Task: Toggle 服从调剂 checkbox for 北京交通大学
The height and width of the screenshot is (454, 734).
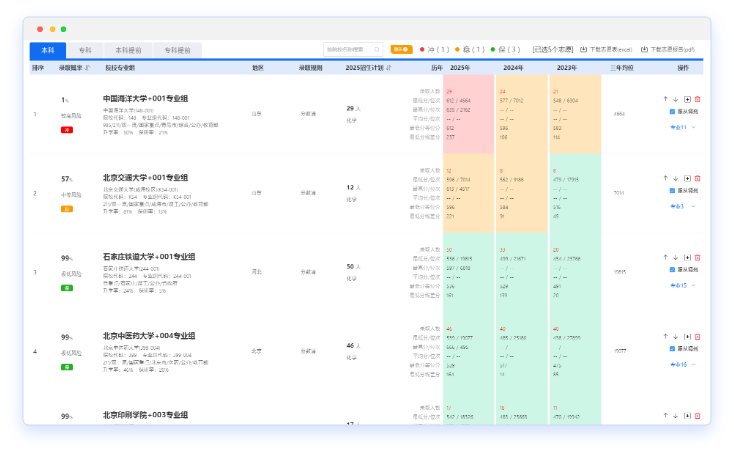Action: pos(672,190)
